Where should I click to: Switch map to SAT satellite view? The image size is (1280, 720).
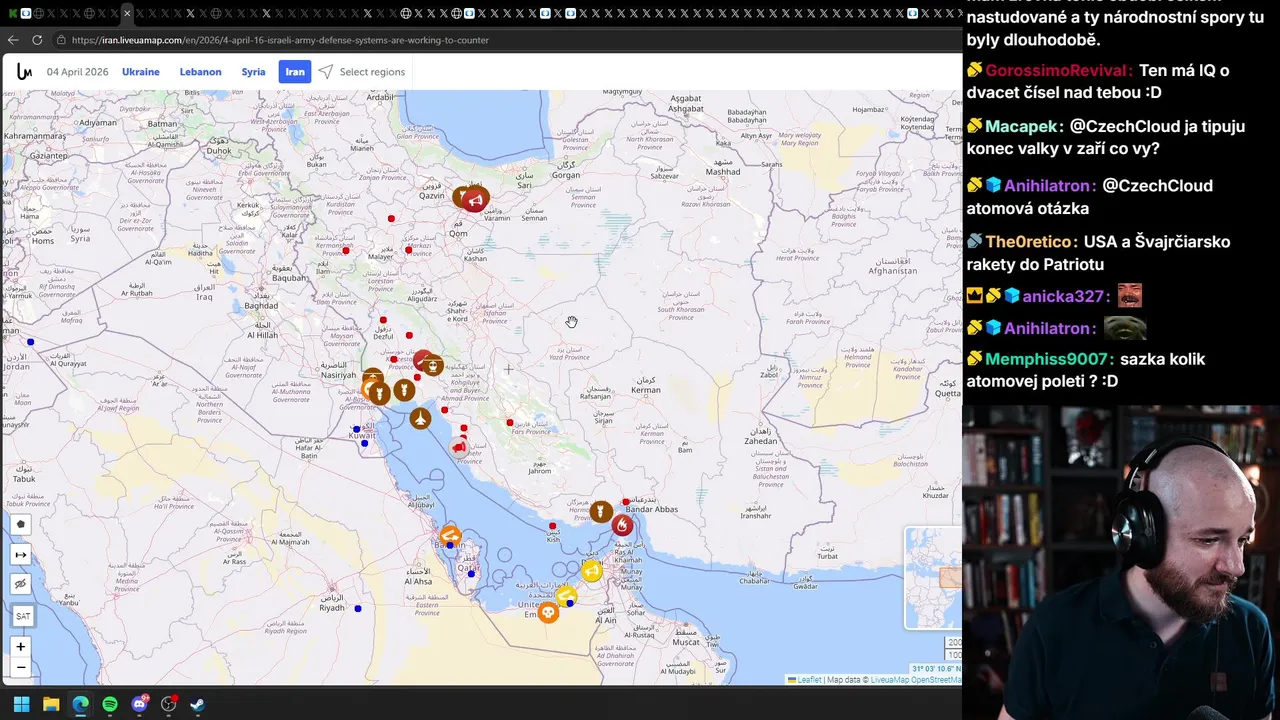coord(22,616)
